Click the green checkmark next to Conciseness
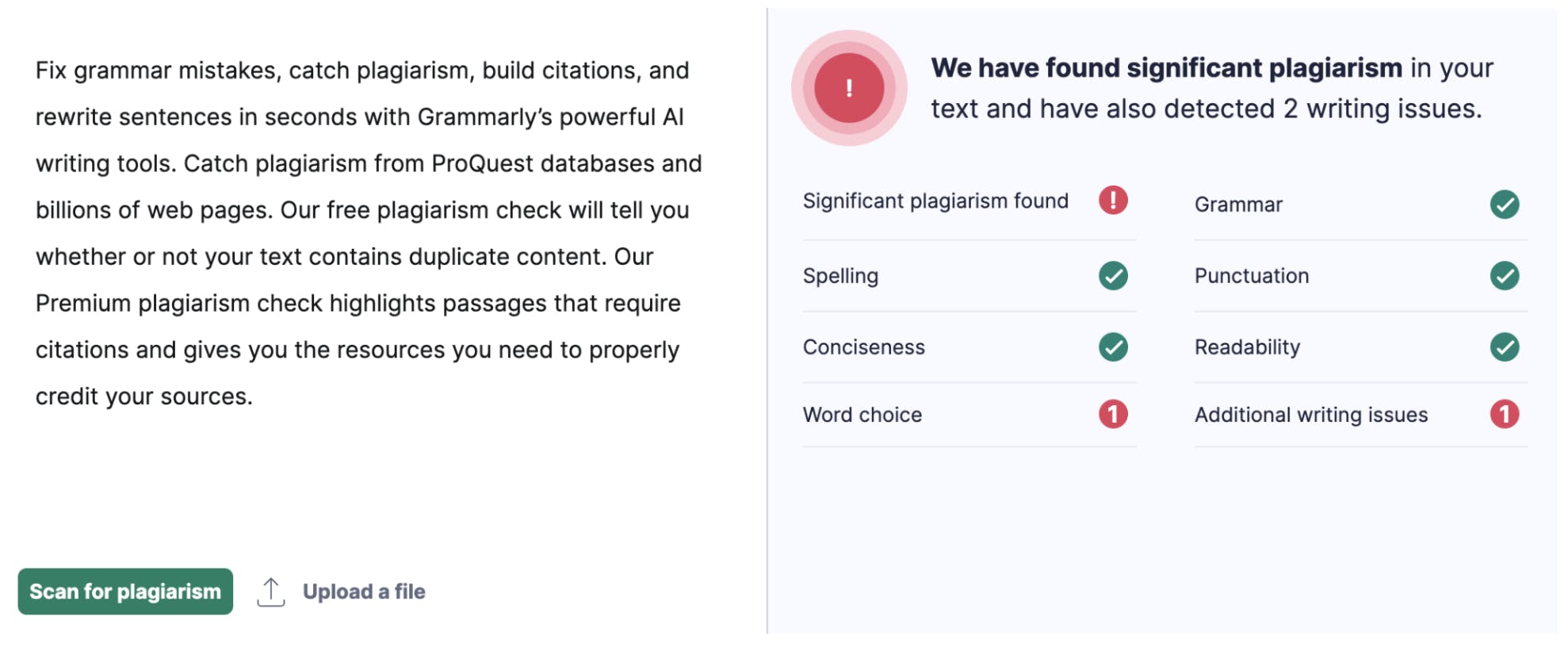This screenshot has width=1568, height=647. [1113, 347]
